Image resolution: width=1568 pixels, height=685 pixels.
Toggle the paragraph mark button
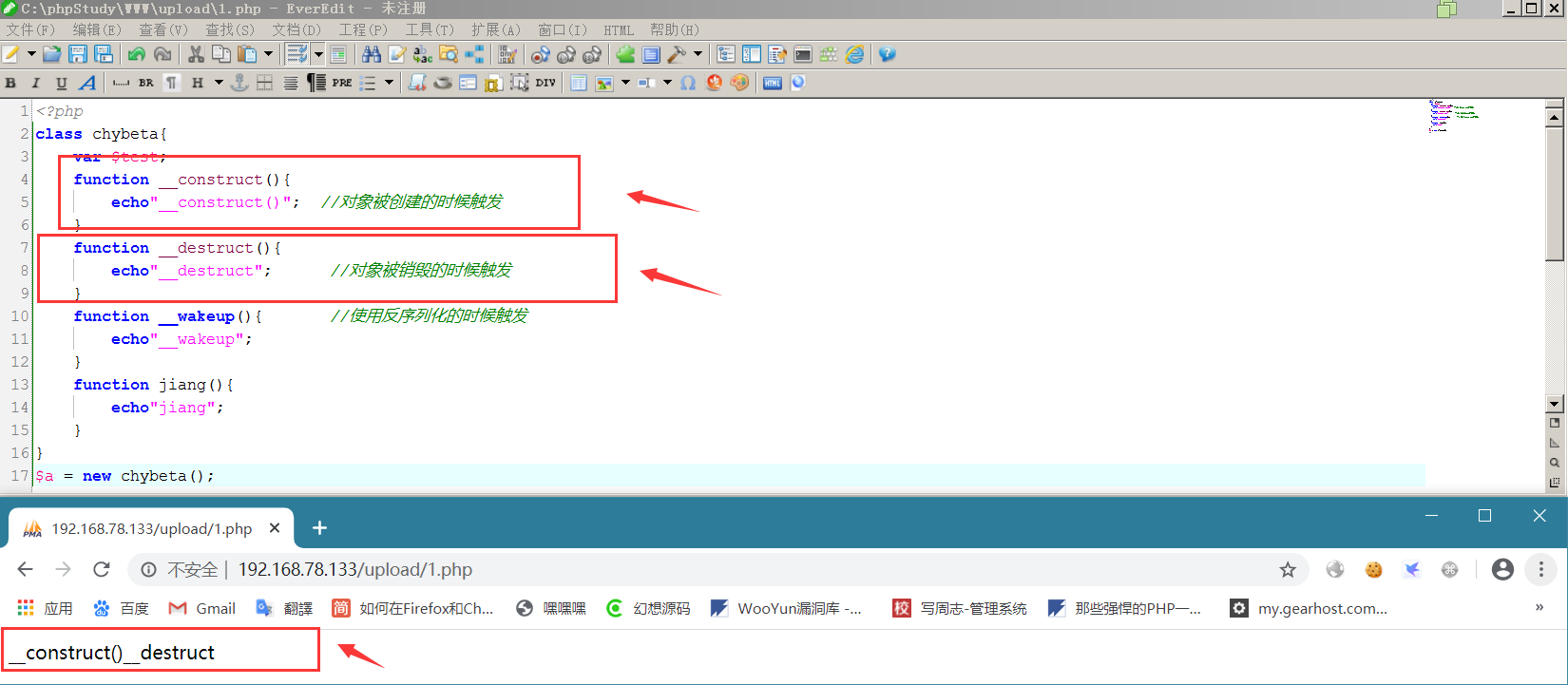(171, 83)
